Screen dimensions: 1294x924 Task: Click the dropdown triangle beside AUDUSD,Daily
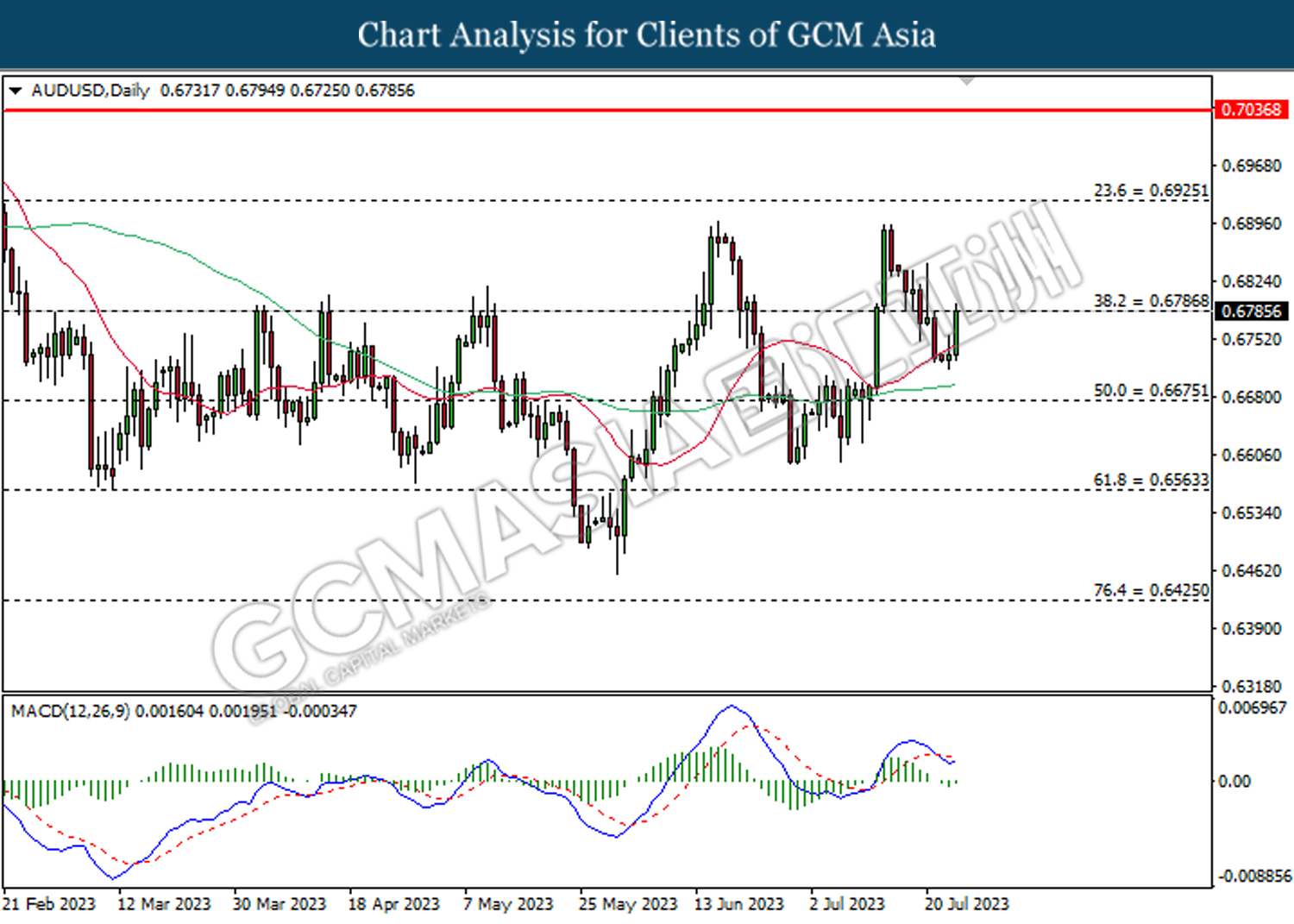[x=16, y=91]
